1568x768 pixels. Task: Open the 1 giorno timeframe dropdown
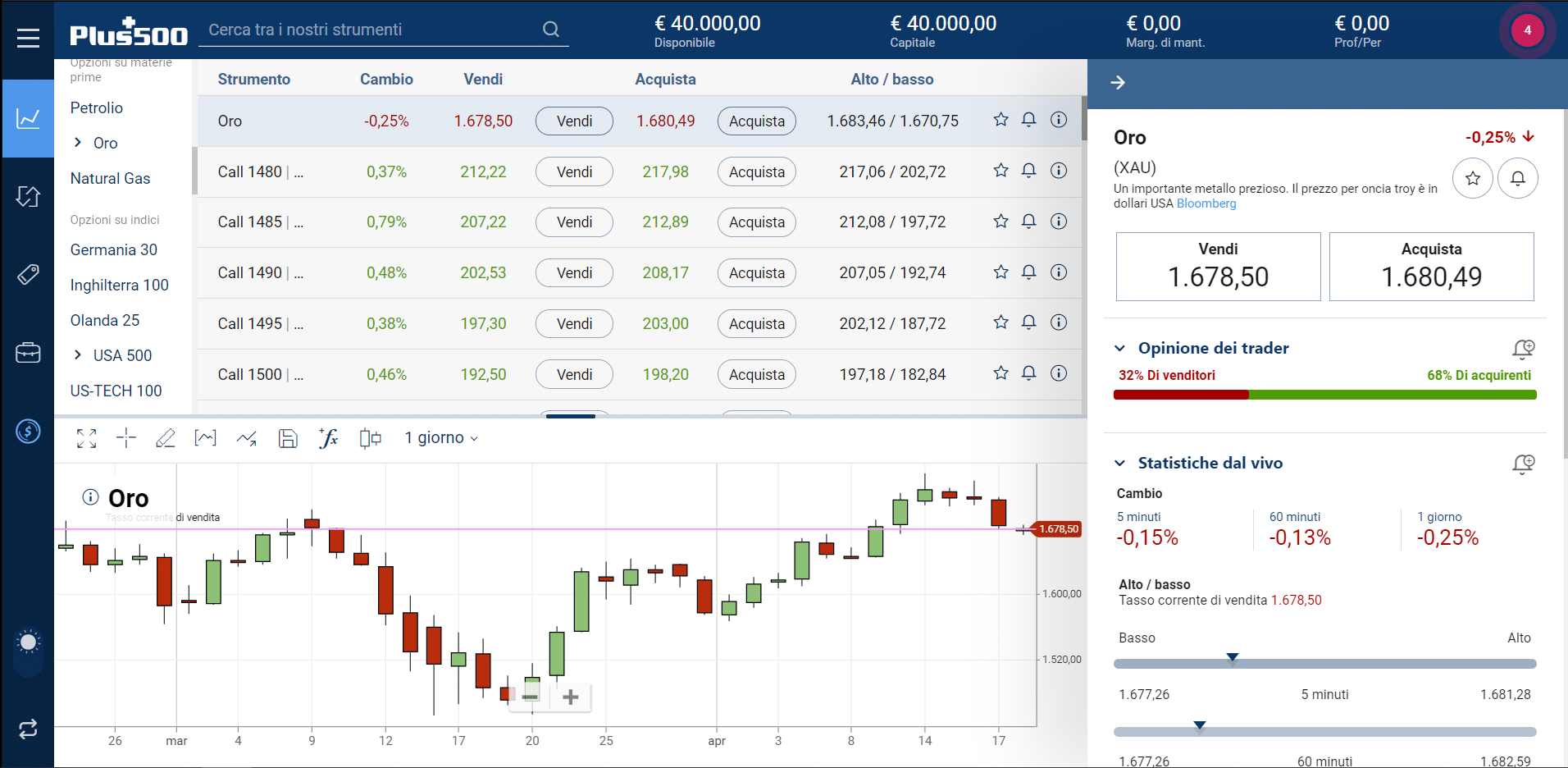pyautogui.click(x=441, y=438)
